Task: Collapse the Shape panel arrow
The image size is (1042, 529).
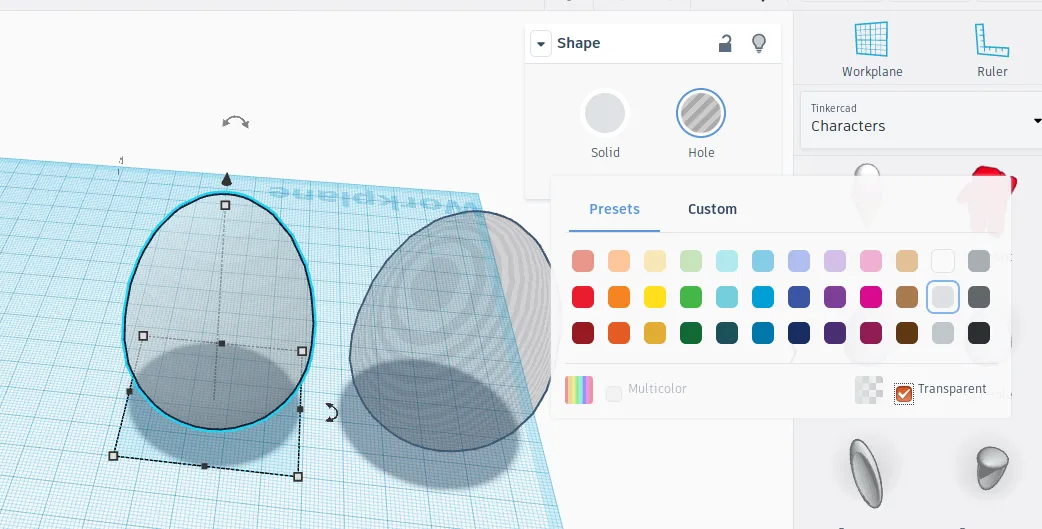Action: tap(541, 44)
